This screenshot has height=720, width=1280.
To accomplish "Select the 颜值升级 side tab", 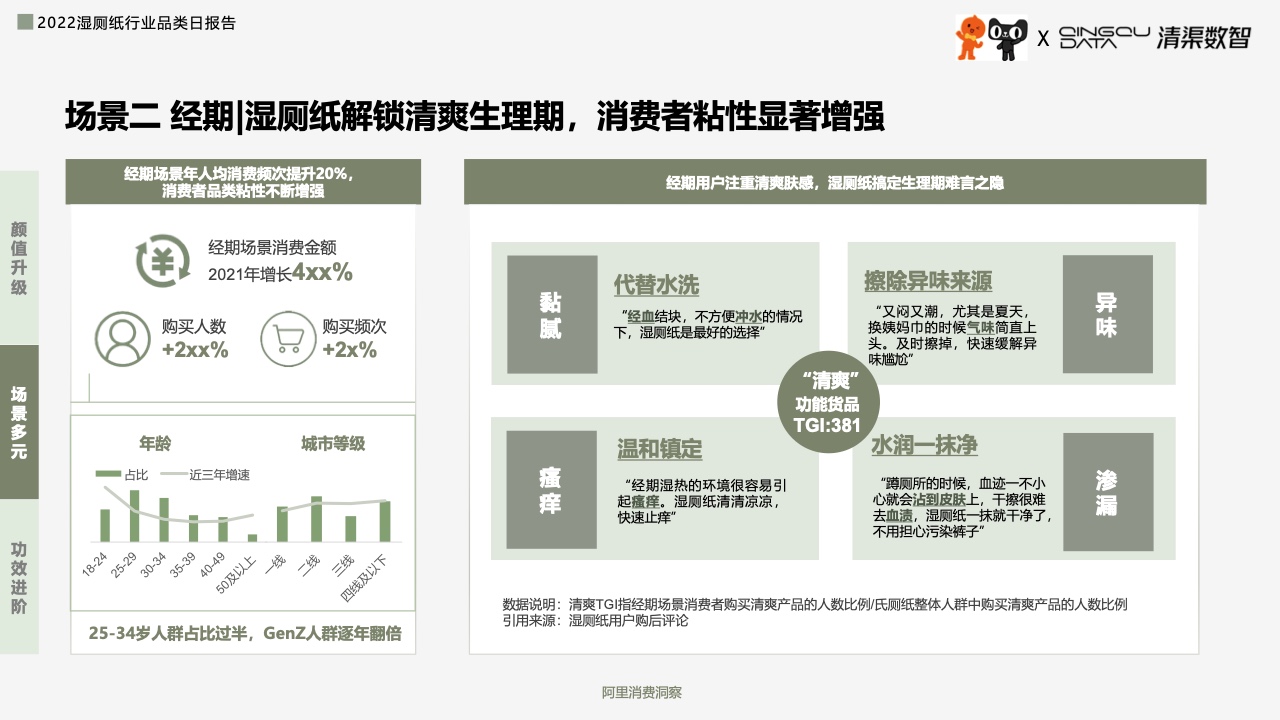I will [19, 257].
